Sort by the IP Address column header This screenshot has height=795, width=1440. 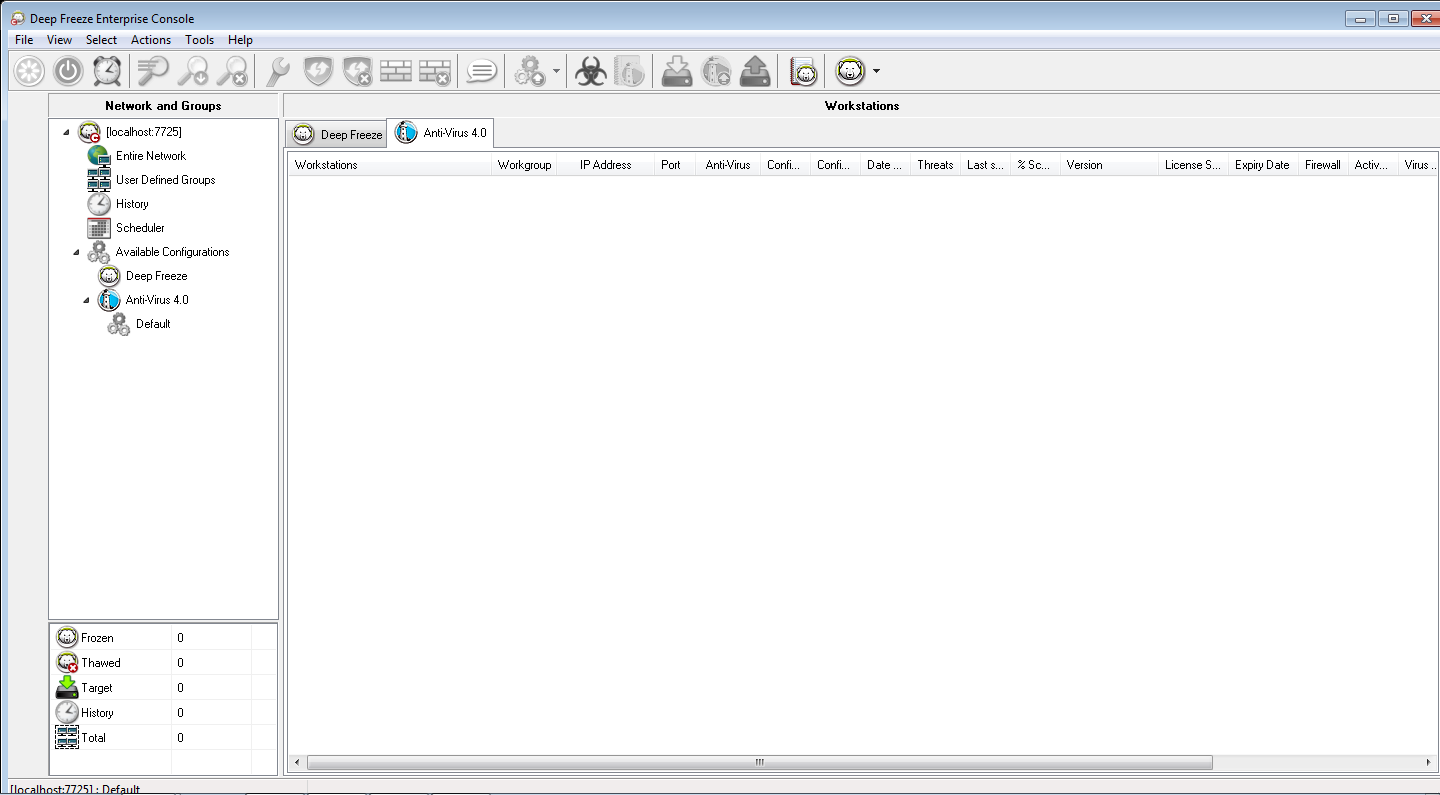click(605, 165)
